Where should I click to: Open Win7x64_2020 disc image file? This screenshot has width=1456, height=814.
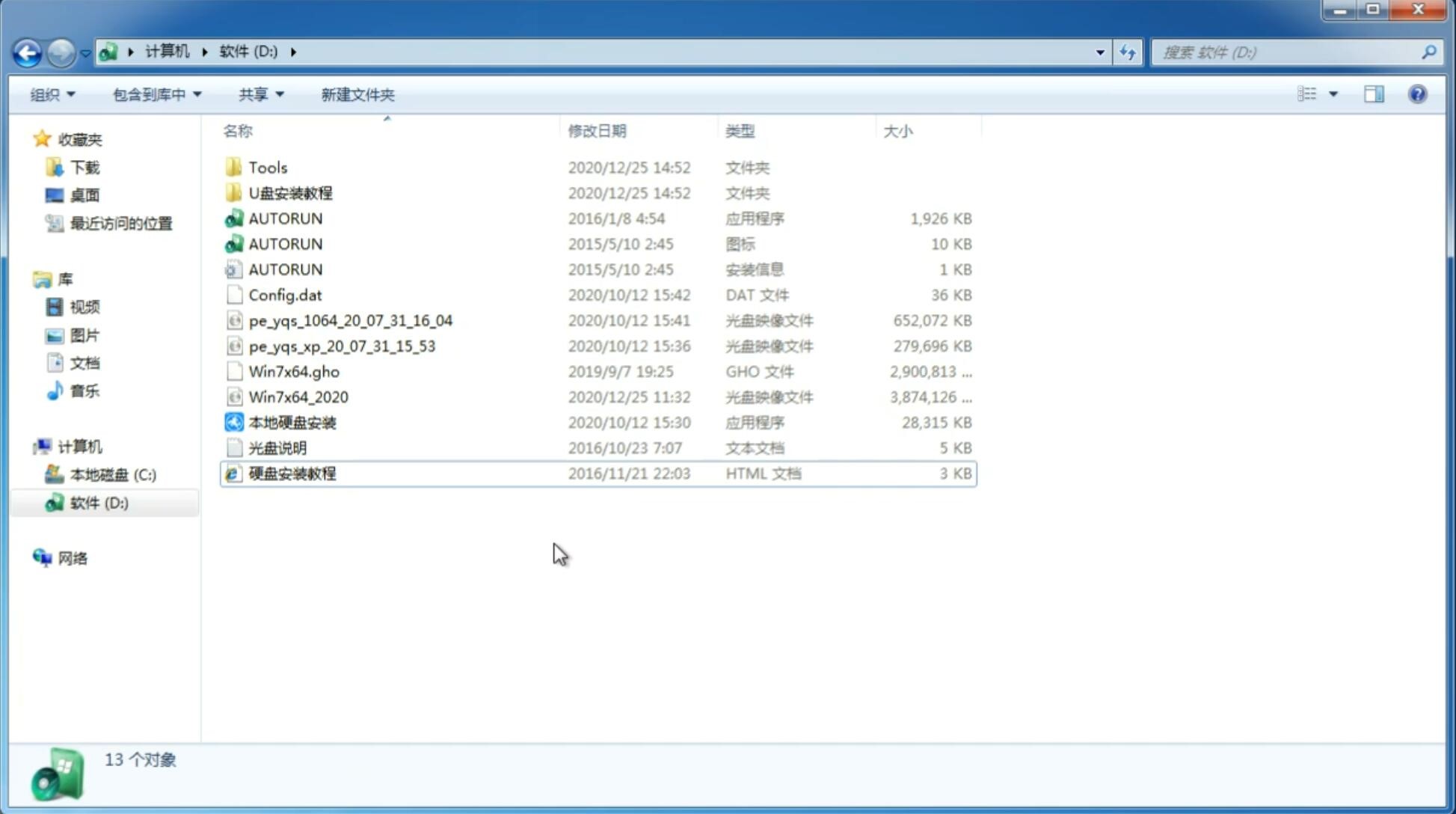click(298, 397)
